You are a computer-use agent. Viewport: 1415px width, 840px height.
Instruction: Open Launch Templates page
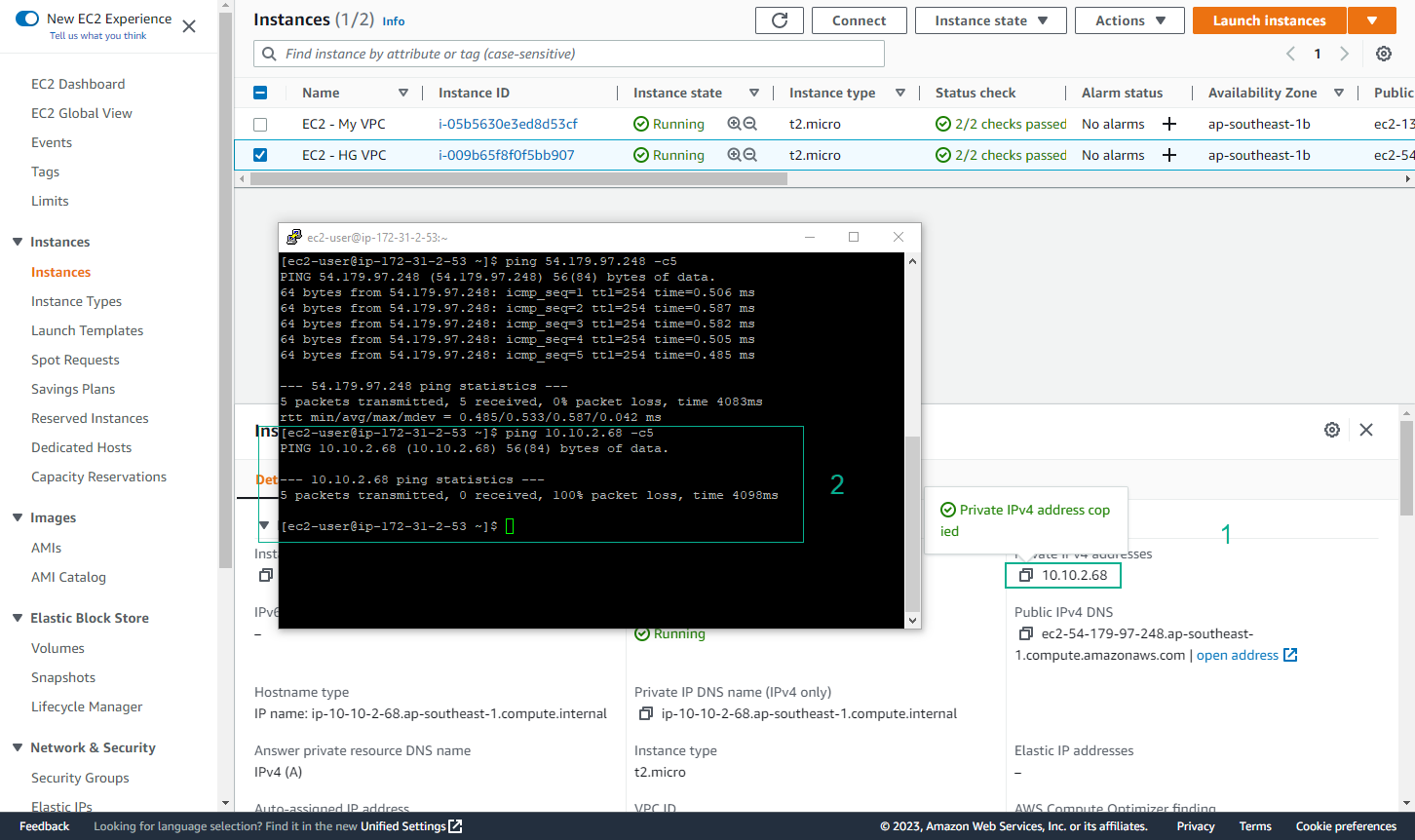[x=87, y=330]
